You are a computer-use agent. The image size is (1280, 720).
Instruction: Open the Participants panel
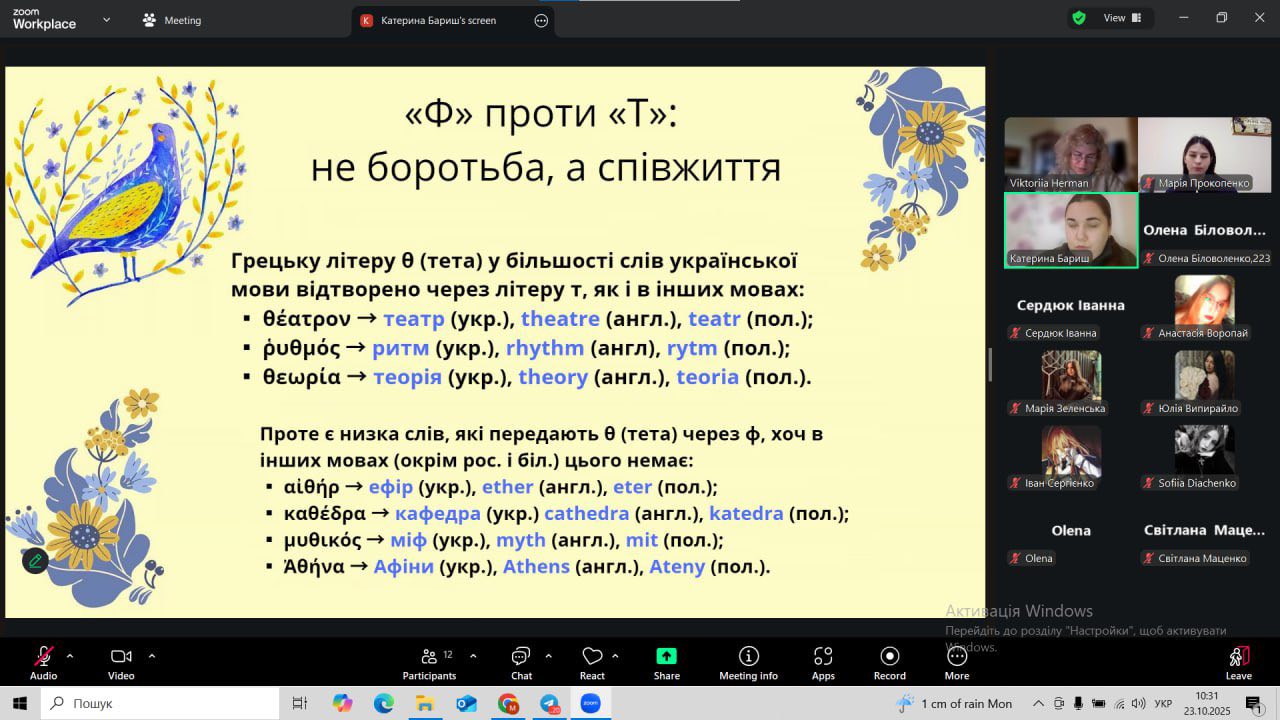[429, 662]
